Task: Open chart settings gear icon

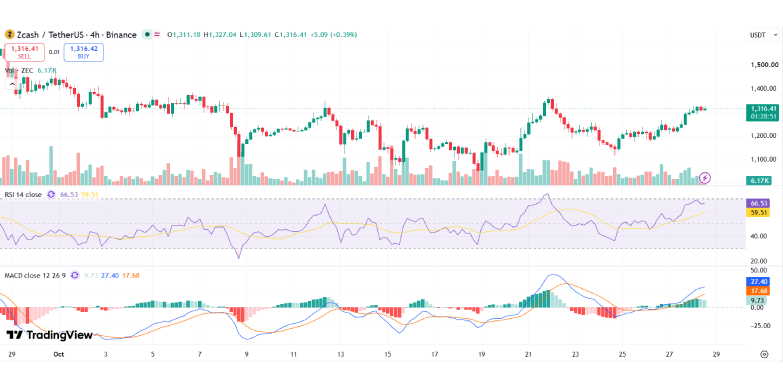Action: click(x=764, y=354)
